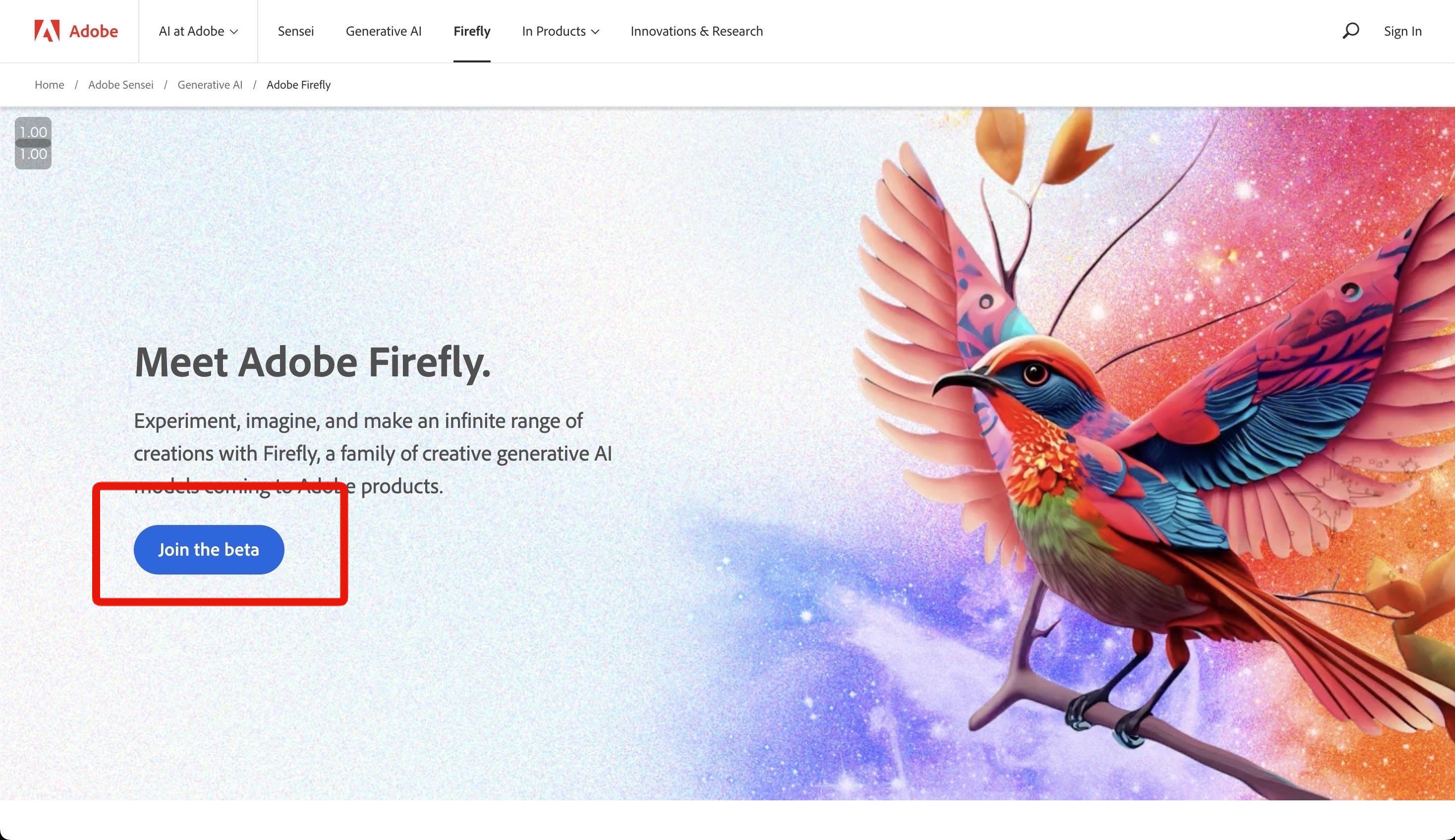Open Innovations & Research page
The height and width of the screenshot is (840, 1455).
click(x=696, y=31)
